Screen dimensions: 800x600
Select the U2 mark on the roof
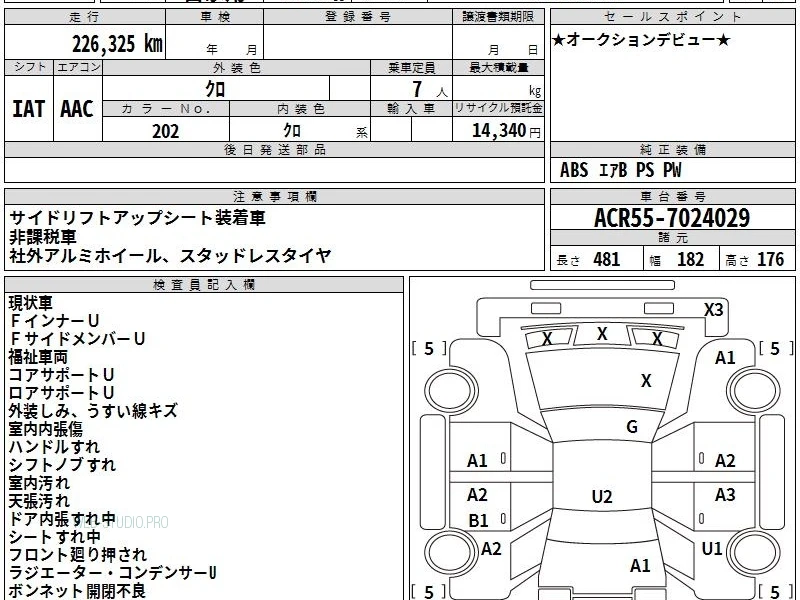pyautogui.click(x=602, y=497)
